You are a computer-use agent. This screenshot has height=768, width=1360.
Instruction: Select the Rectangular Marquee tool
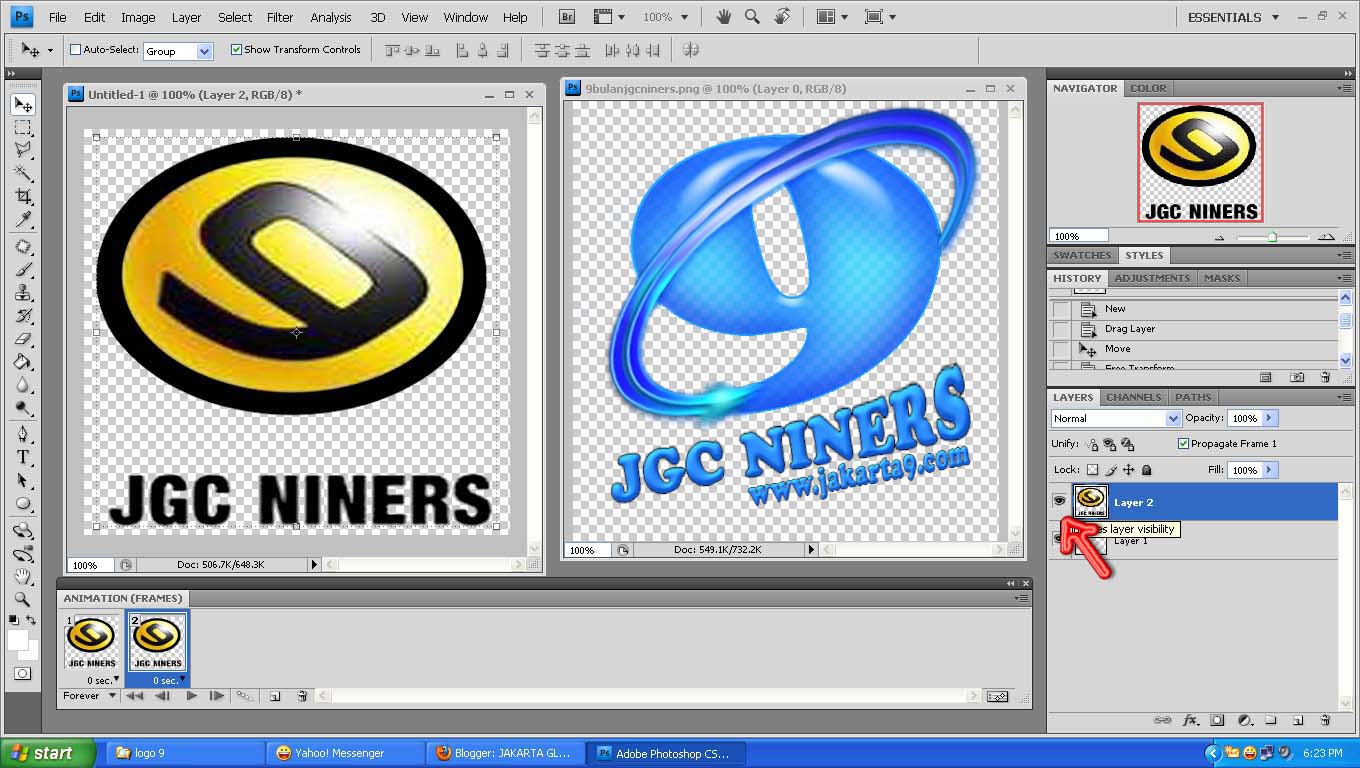(23, 128)
